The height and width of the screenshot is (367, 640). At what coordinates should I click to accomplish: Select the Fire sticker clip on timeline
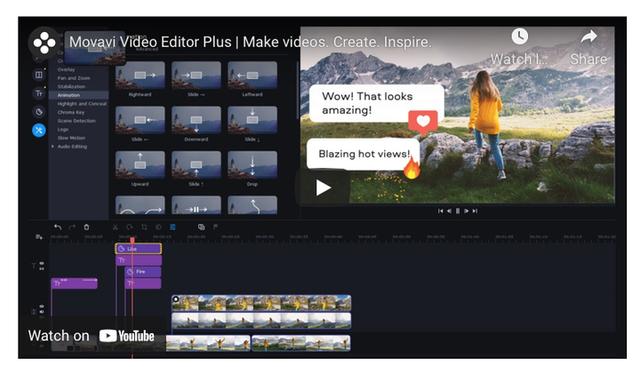tap(143, 271)
